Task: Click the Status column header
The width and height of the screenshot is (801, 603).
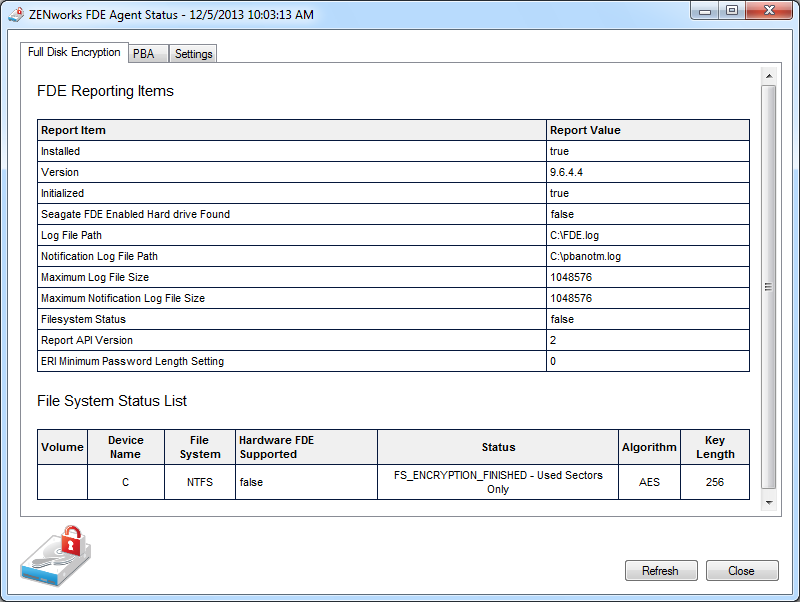Action: [498, 447]
